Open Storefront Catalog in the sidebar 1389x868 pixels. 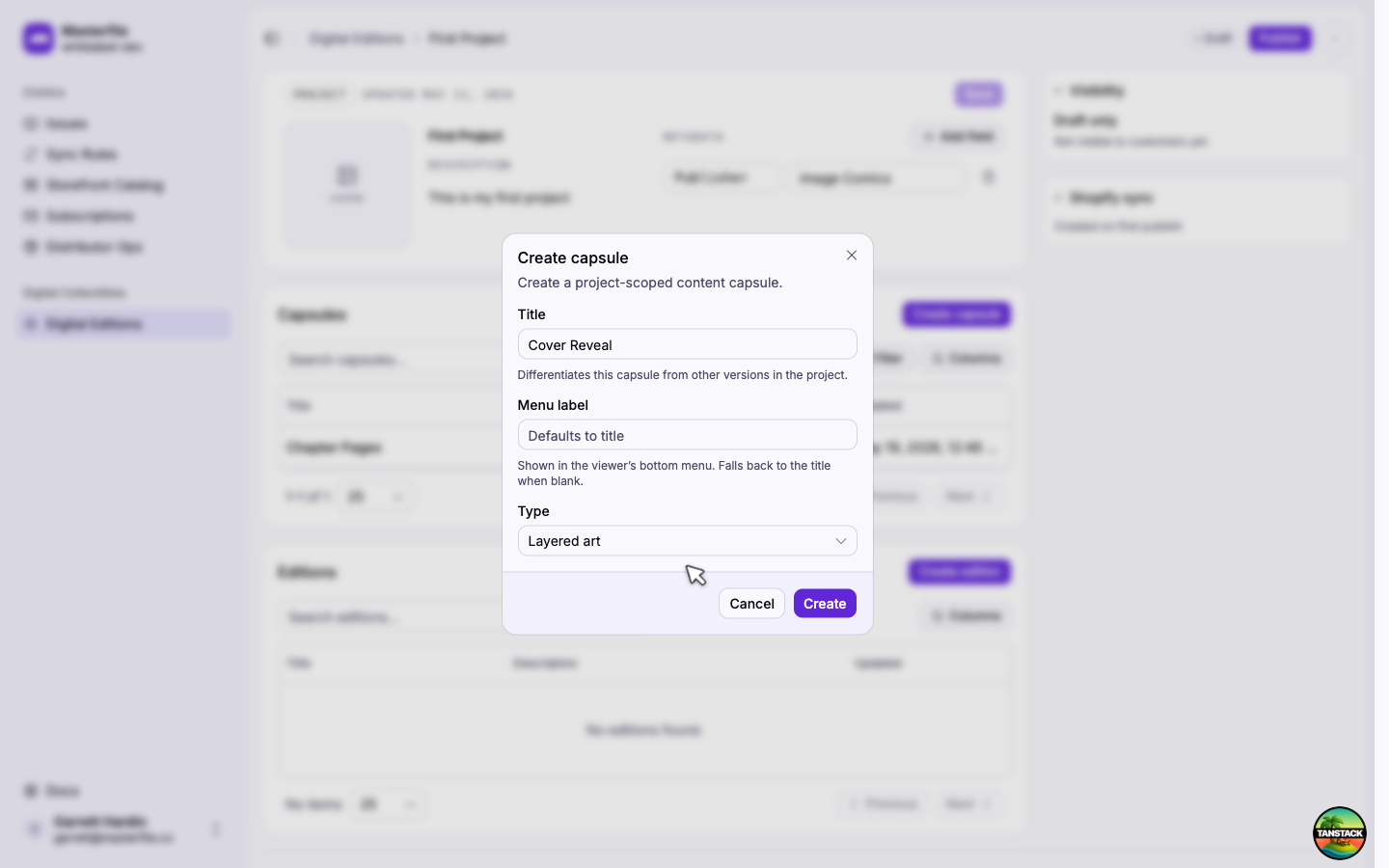point(123,185)
